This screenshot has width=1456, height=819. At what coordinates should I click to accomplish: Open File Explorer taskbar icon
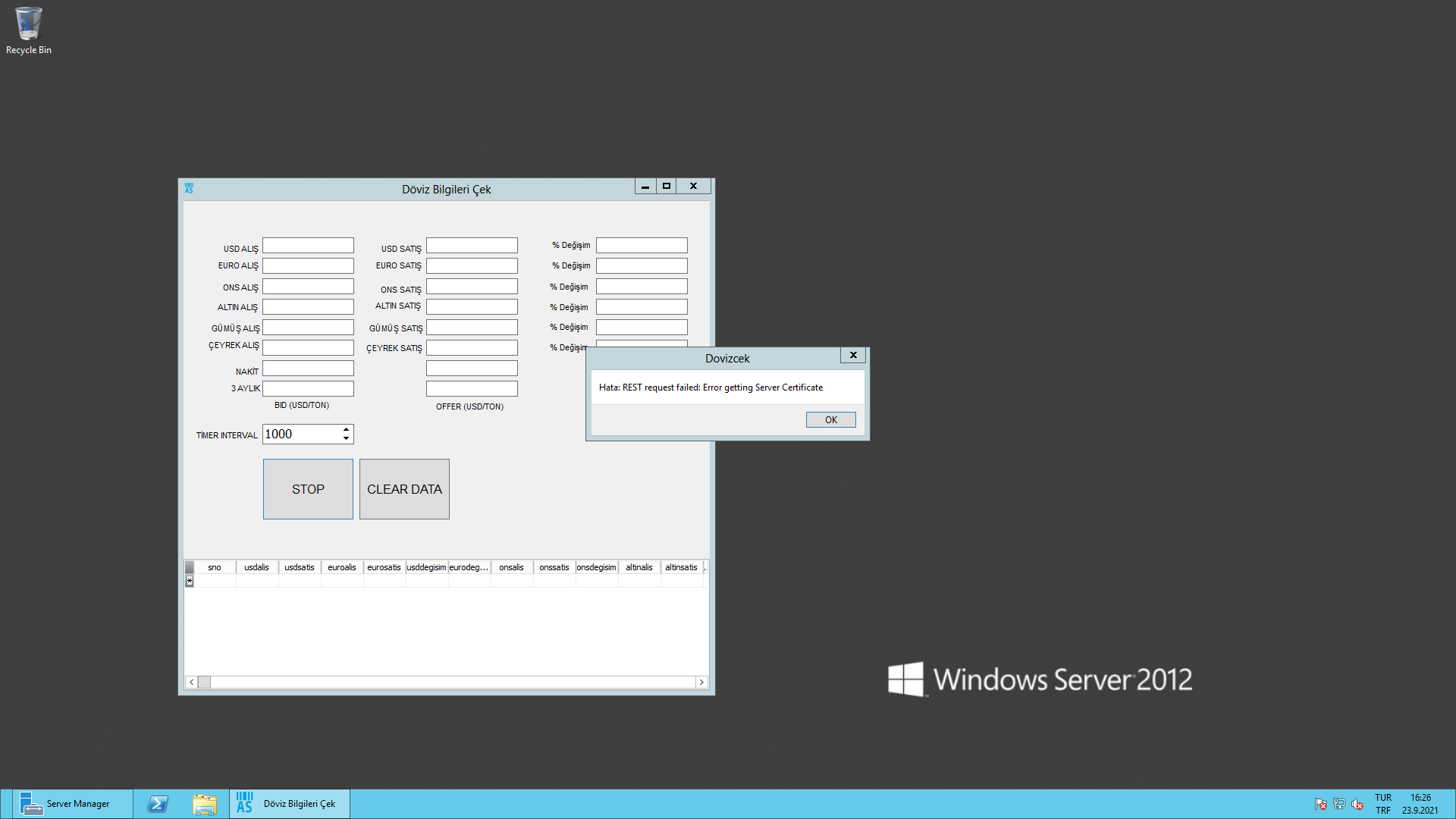click(204, 804)
